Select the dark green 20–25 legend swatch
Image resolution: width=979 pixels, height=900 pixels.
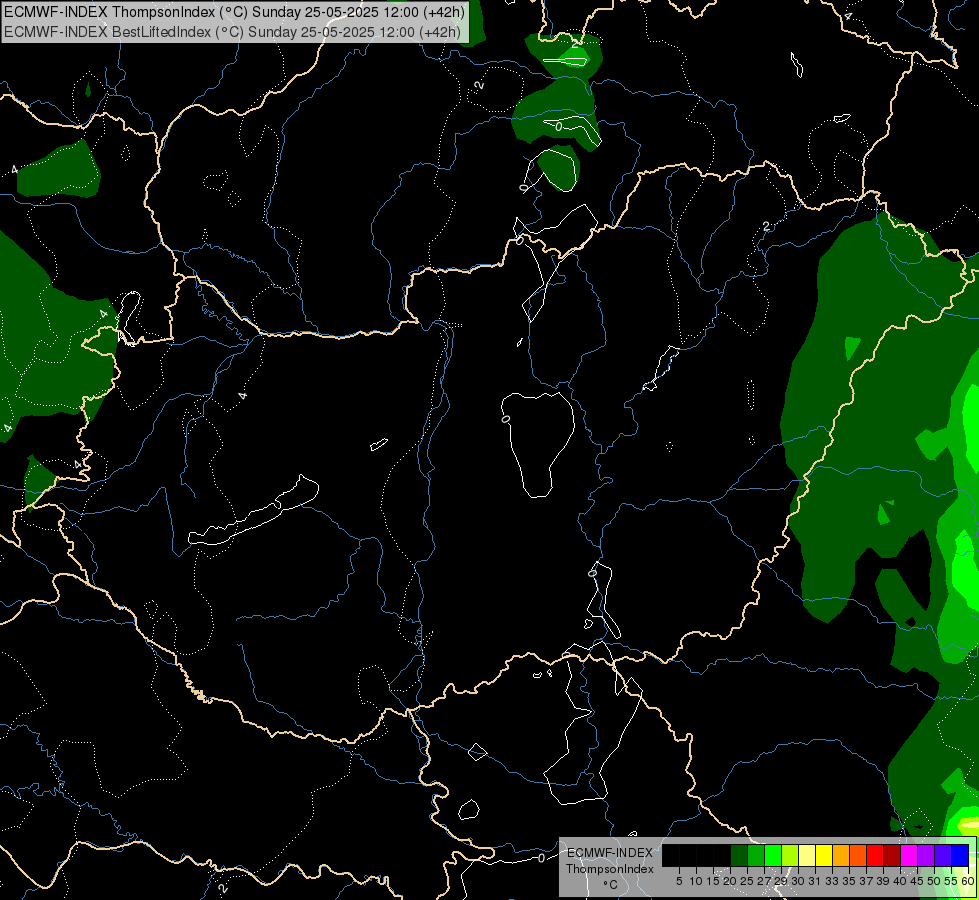[x=739, y=855]
